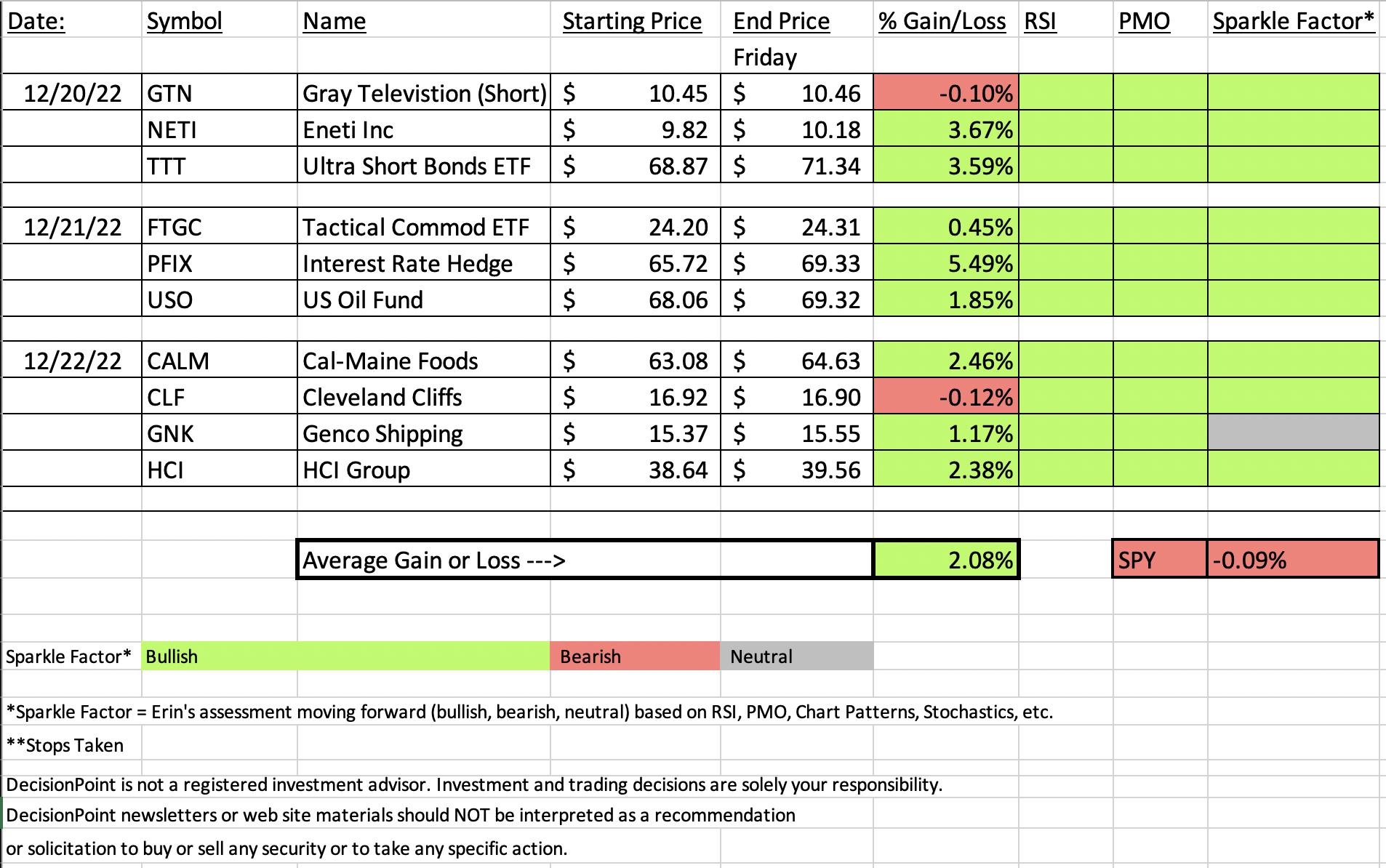This screenshot has height=868, width=1386.
Task: Select the USO symbol cell
Action: pos(219,300)
